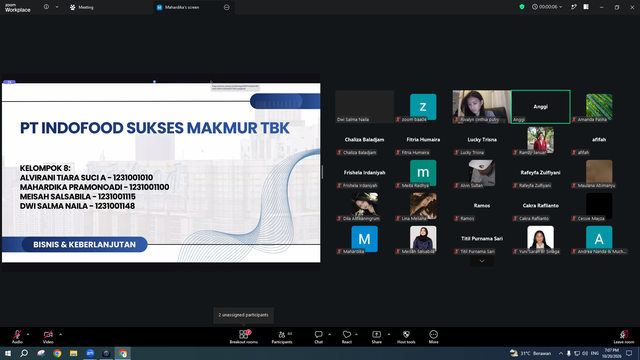640x360 pixels.
Task: Open the pop-out window icon in title bar
Action: tap(573, 7)
